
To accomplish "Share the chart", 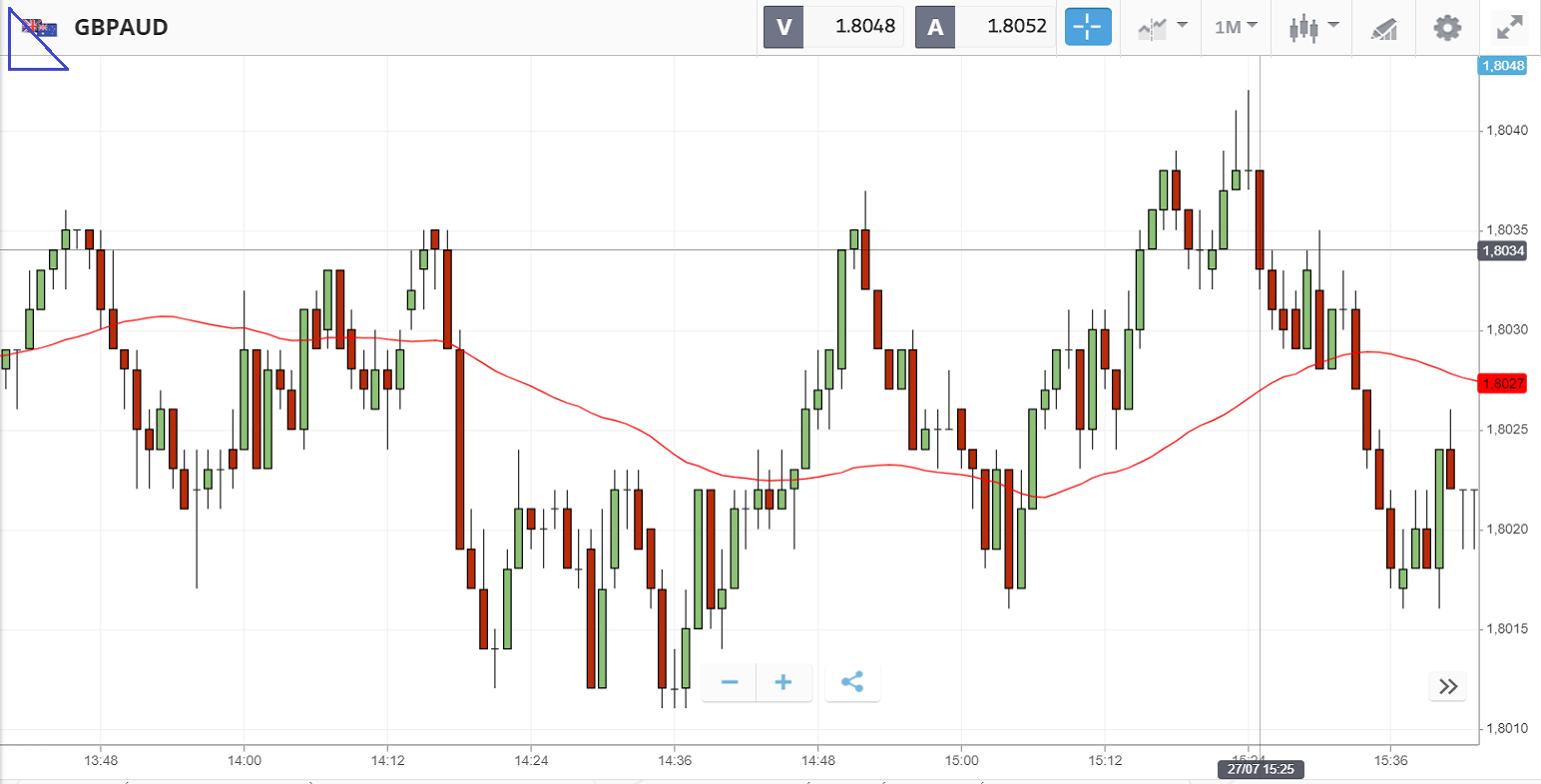I will point(852,683).
